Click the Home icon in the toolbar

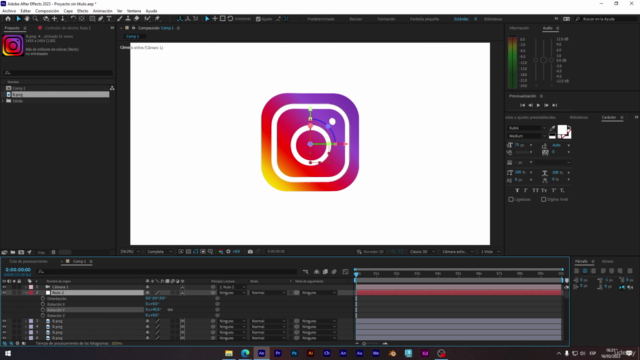(8, 19)
